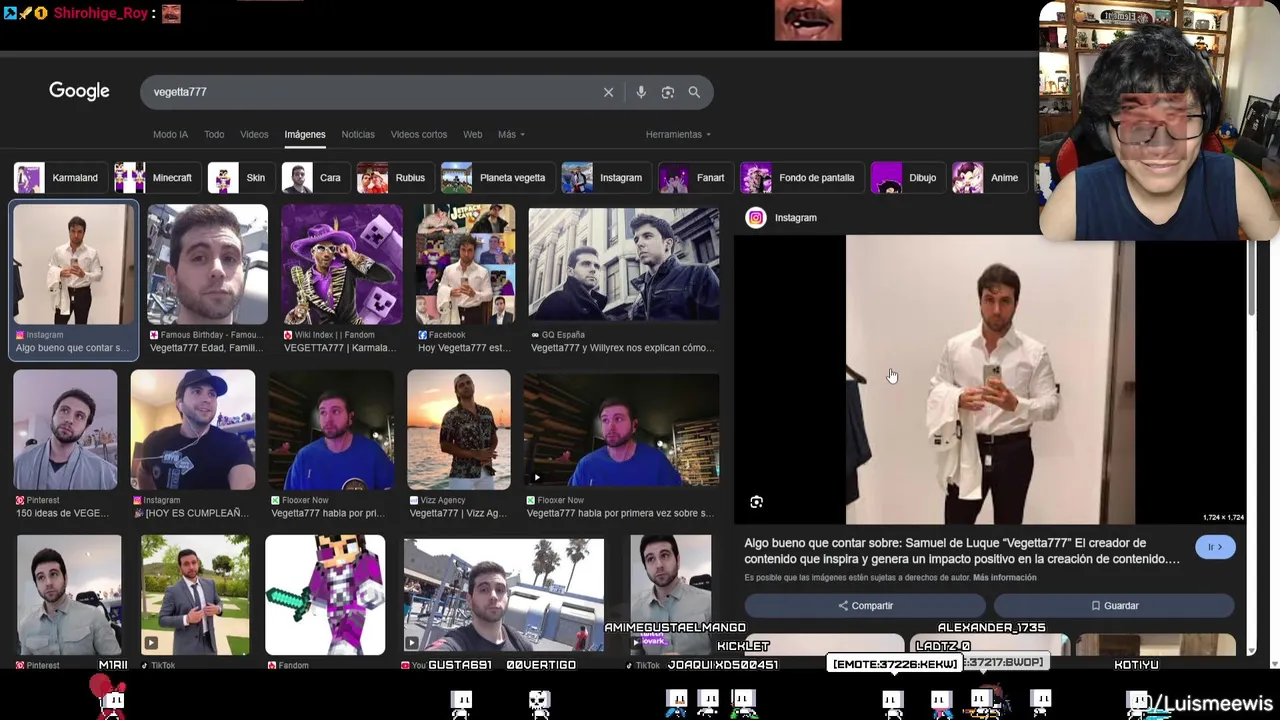The width and height of the screenshot is (1280, 720).
Task: Start voice search with microphone icon
Action: (x=641, y=92)
